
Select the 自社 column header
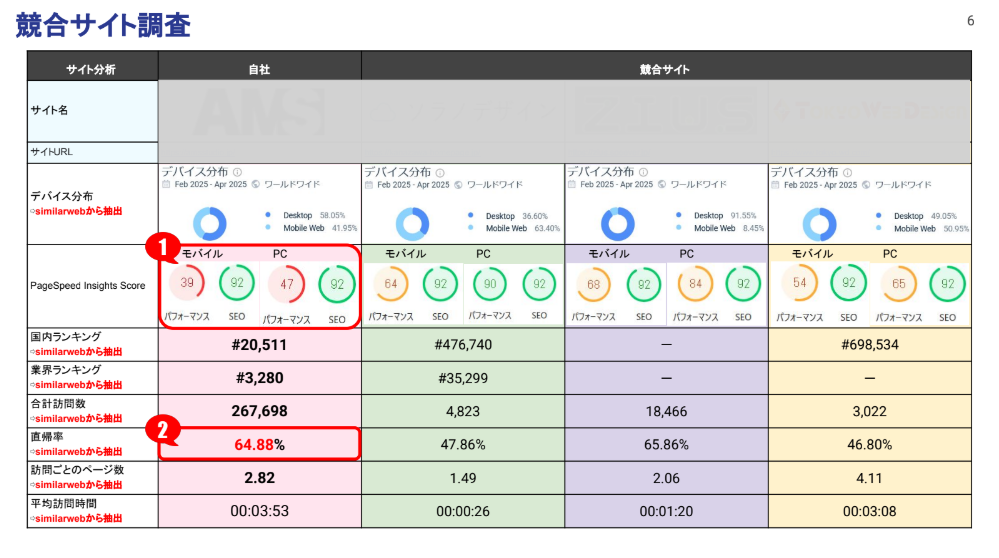[259, 69]
